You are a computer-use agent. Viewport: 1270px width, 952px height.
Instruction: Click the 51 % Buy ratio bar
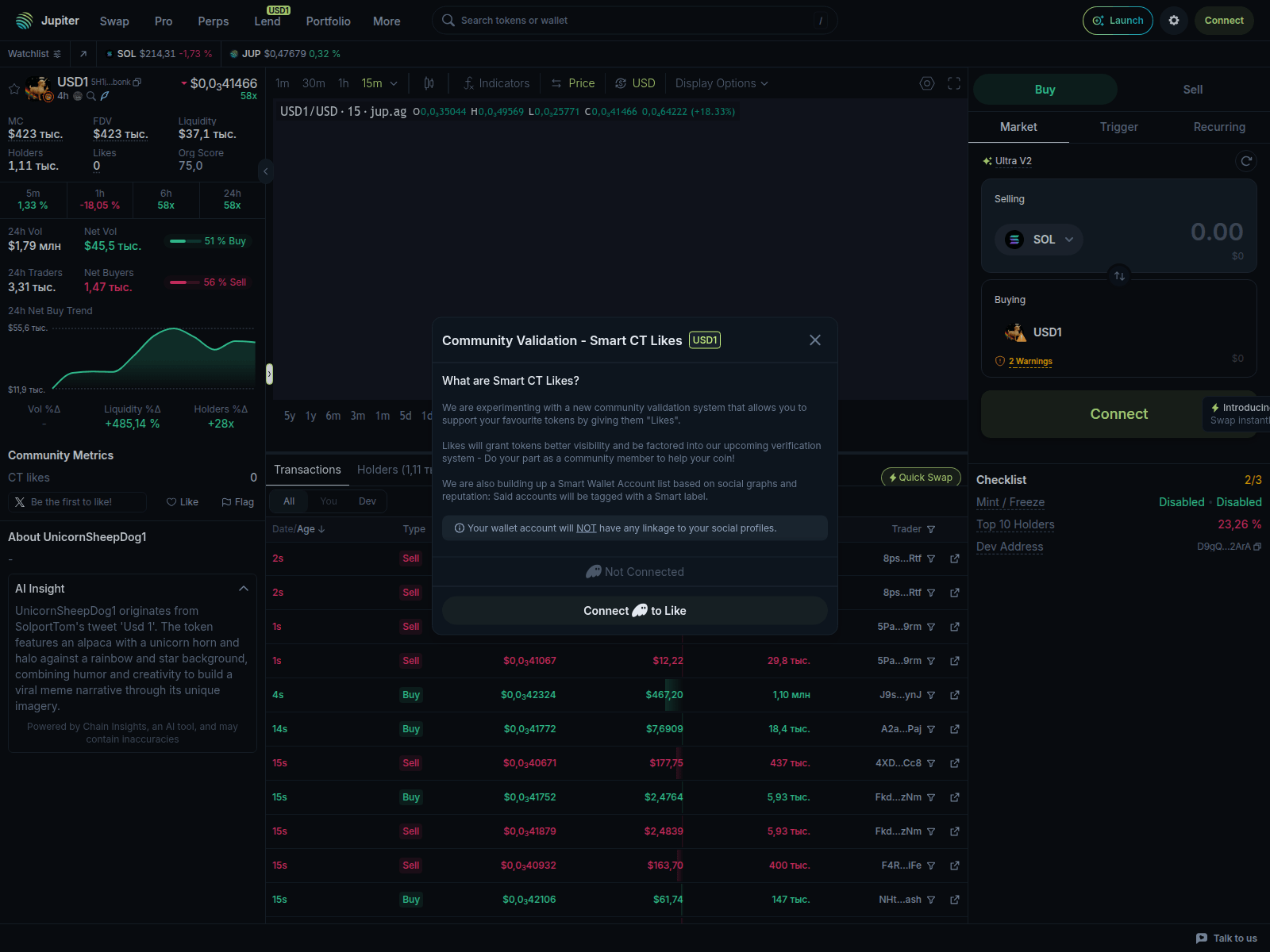[208, 241]
